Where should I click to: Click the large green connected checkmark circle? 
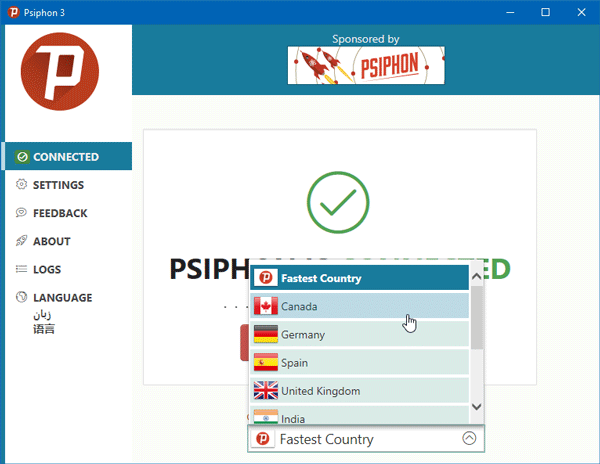pyautogui.click(x=338, y=202)
